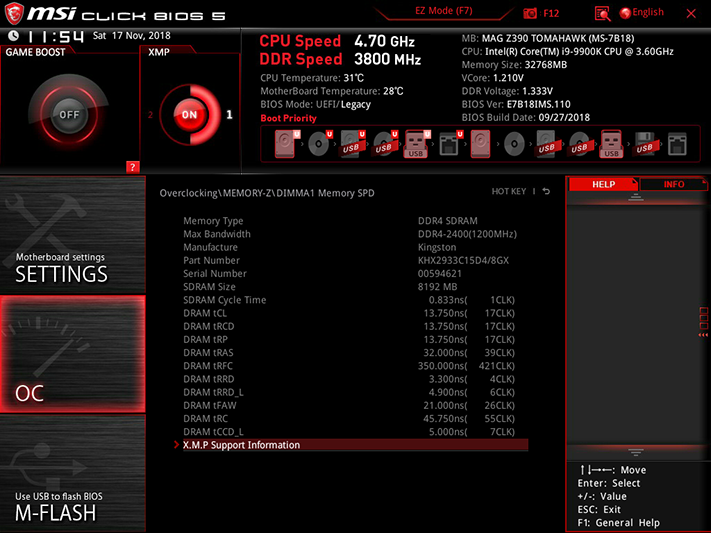Click Serial Number 00594621 value
The image size is (711, 533).
pyautogui.click(x=439, y=274)
